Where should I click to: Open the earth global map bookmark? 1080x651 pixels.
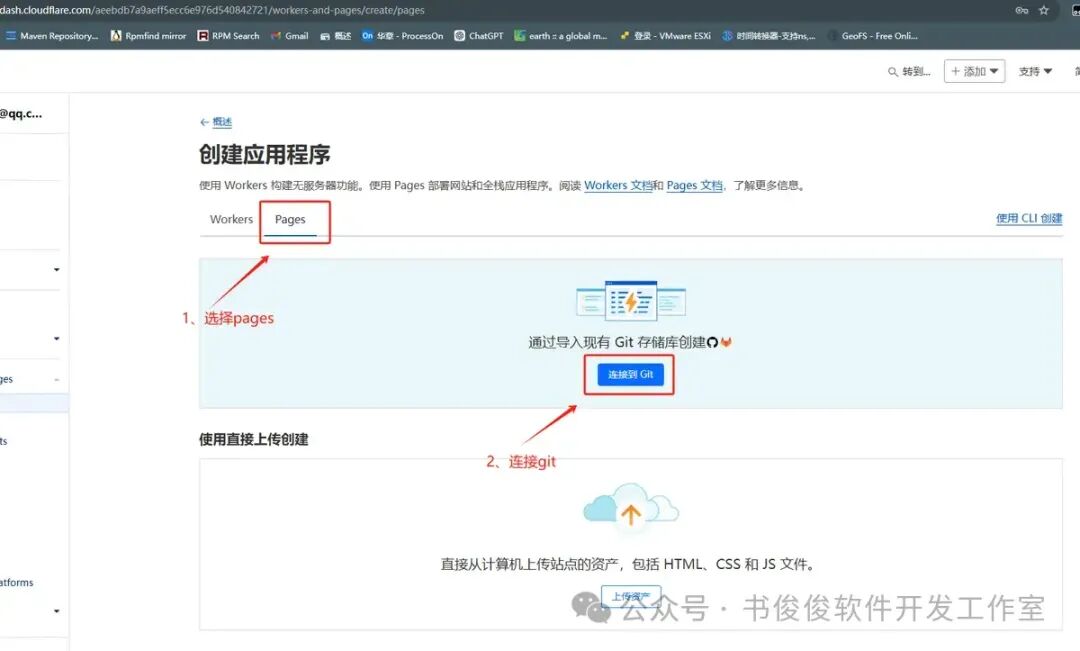point(561,36)
